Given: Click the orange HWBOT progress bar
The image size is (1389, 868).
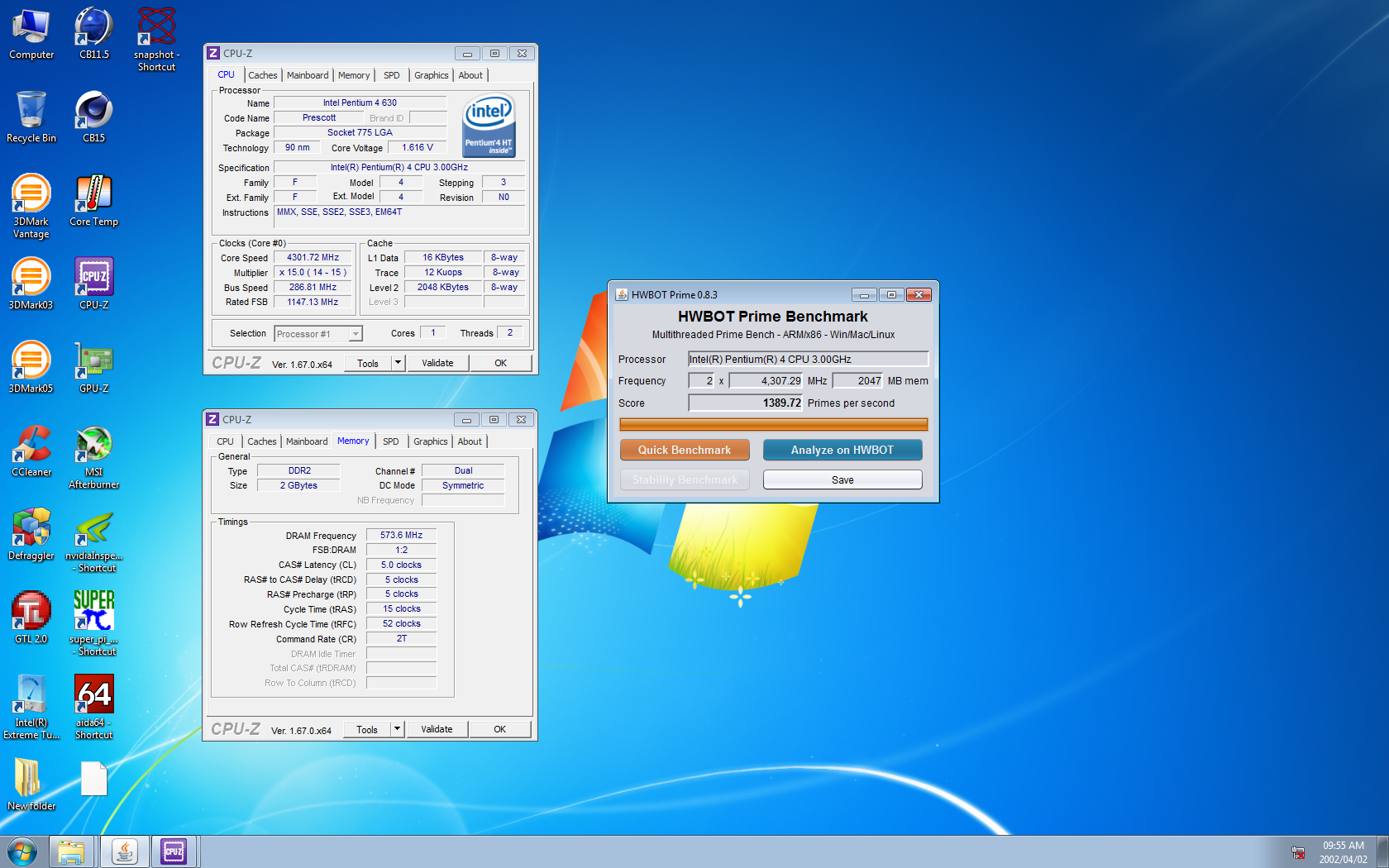Looking at the screenshot, I should 774,425.
